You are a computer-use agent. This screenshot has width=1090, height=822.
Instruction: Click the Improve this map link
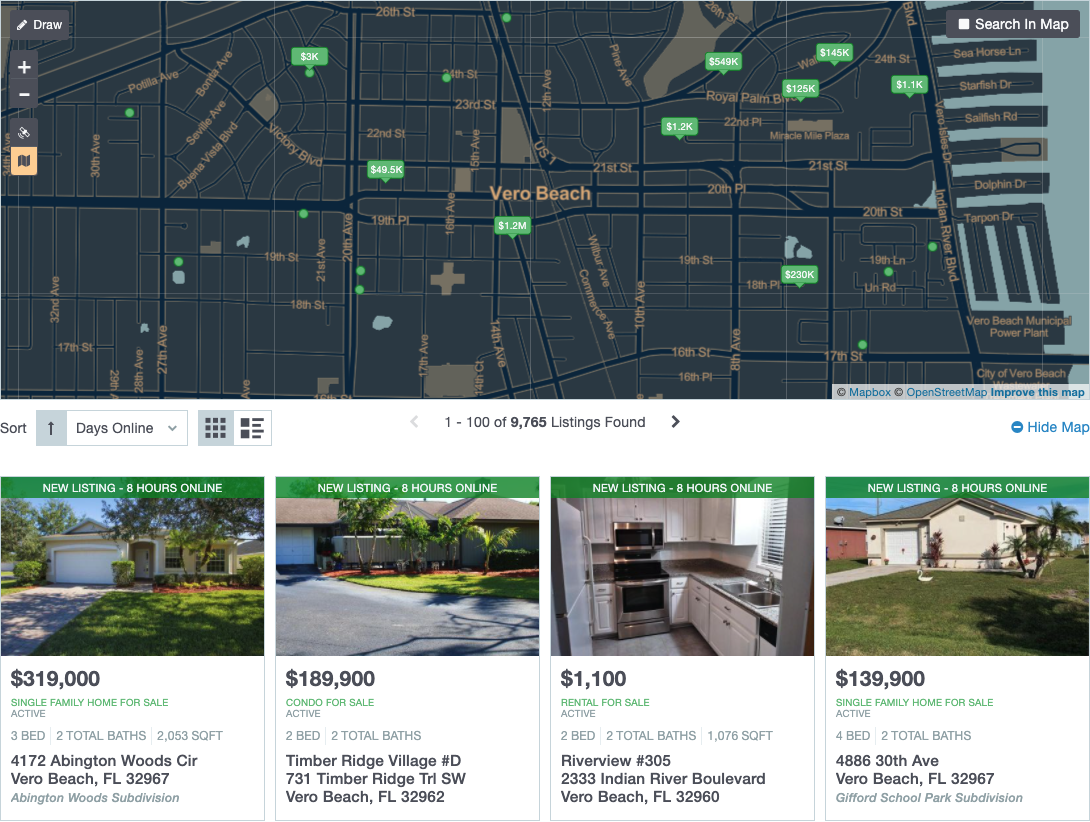(1036, 392)
